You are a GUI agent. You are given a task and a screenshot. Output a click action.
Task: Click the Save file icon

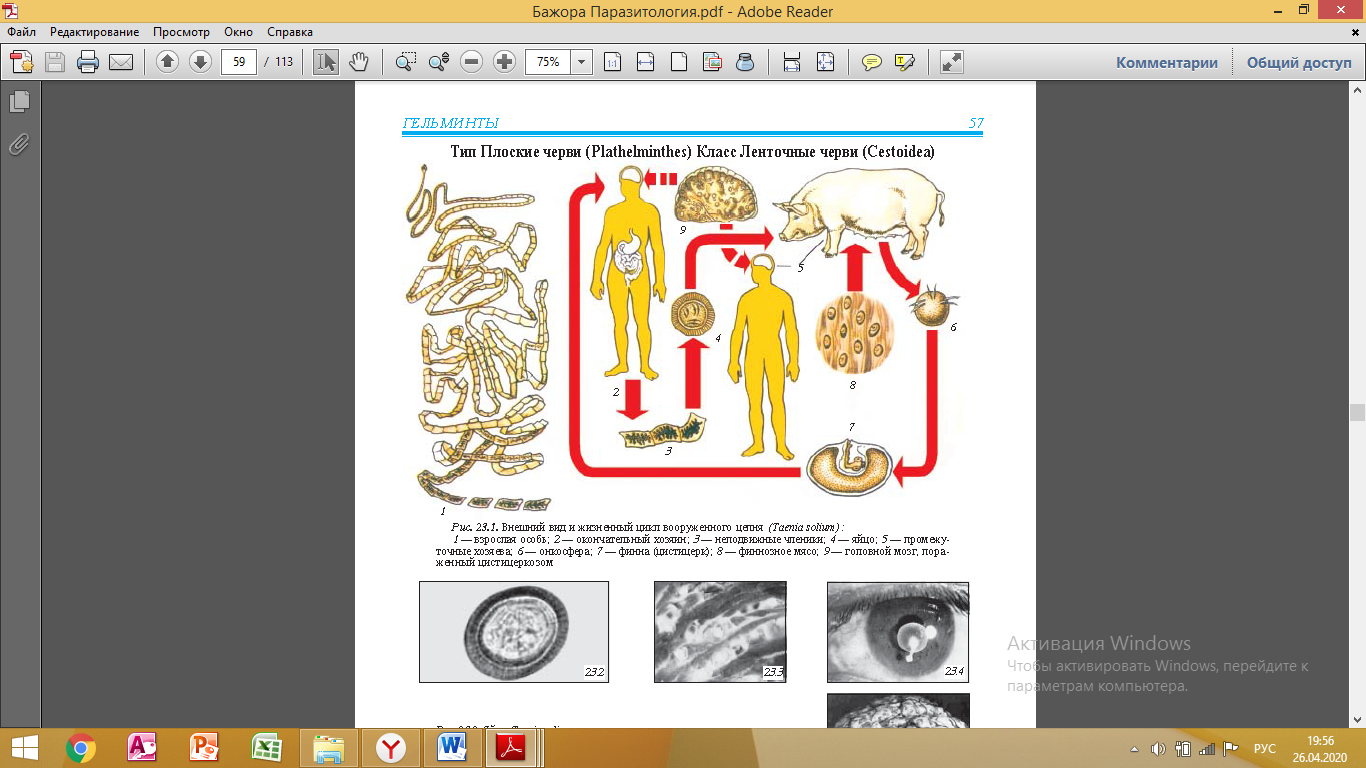(54, 62)
